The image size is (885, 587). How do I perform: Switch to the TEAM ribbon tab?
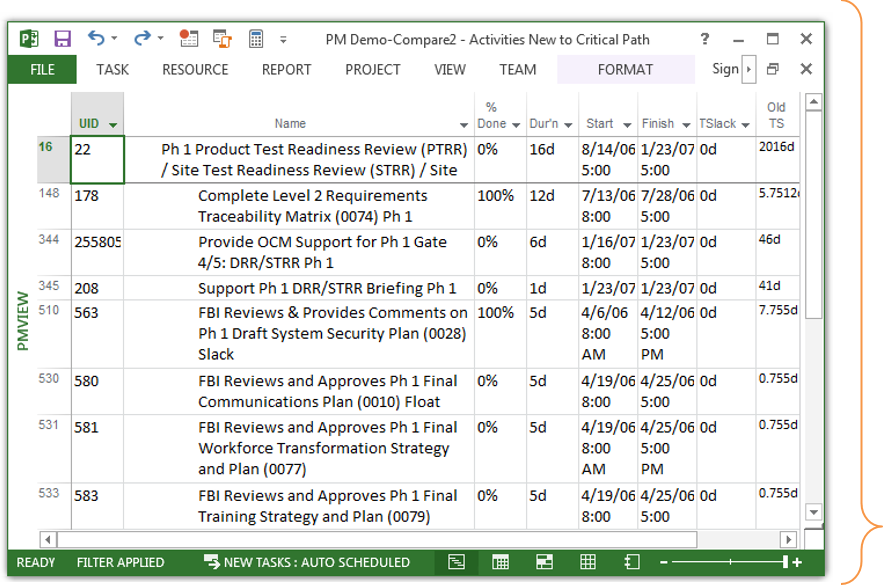(x=518, y=69)
